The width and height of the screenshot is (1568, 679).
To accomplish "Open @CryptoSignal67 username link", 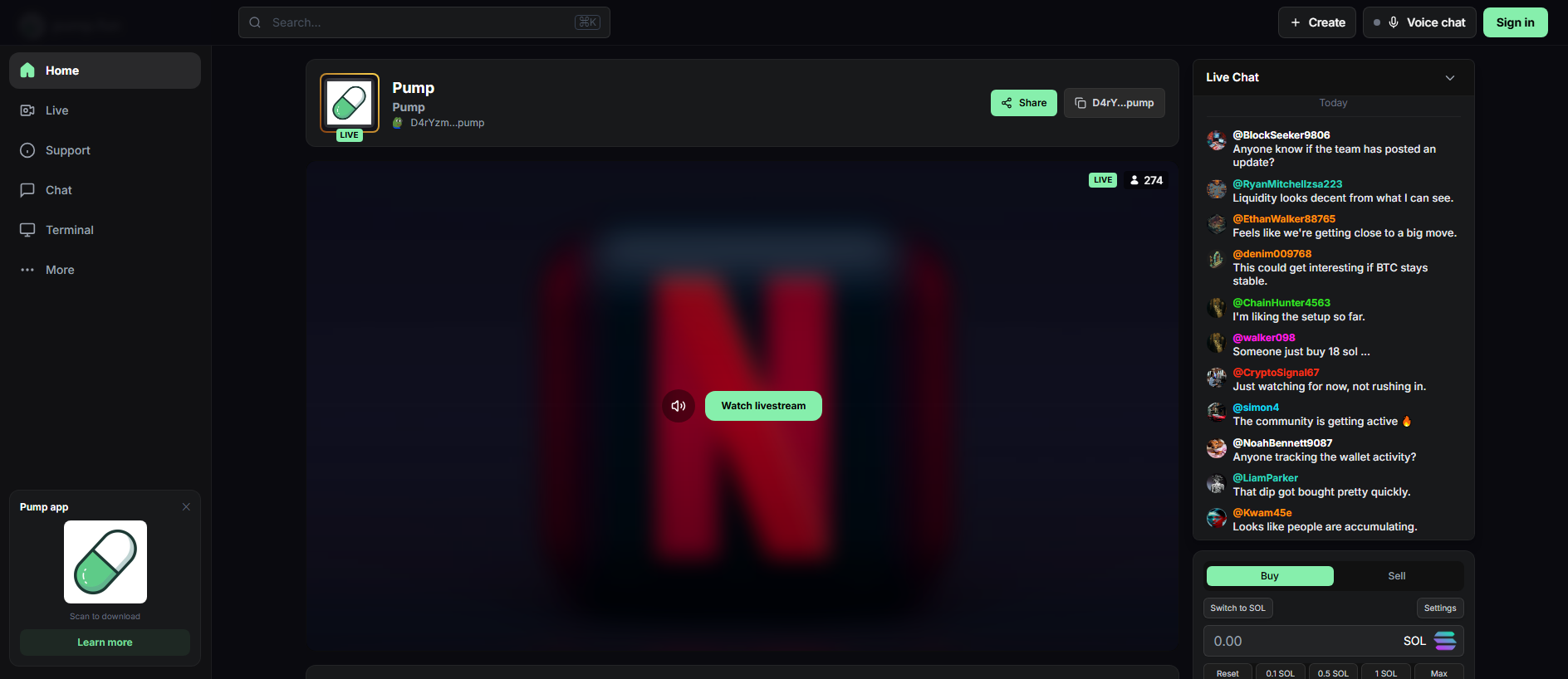I will click(x=1276, y=373).
